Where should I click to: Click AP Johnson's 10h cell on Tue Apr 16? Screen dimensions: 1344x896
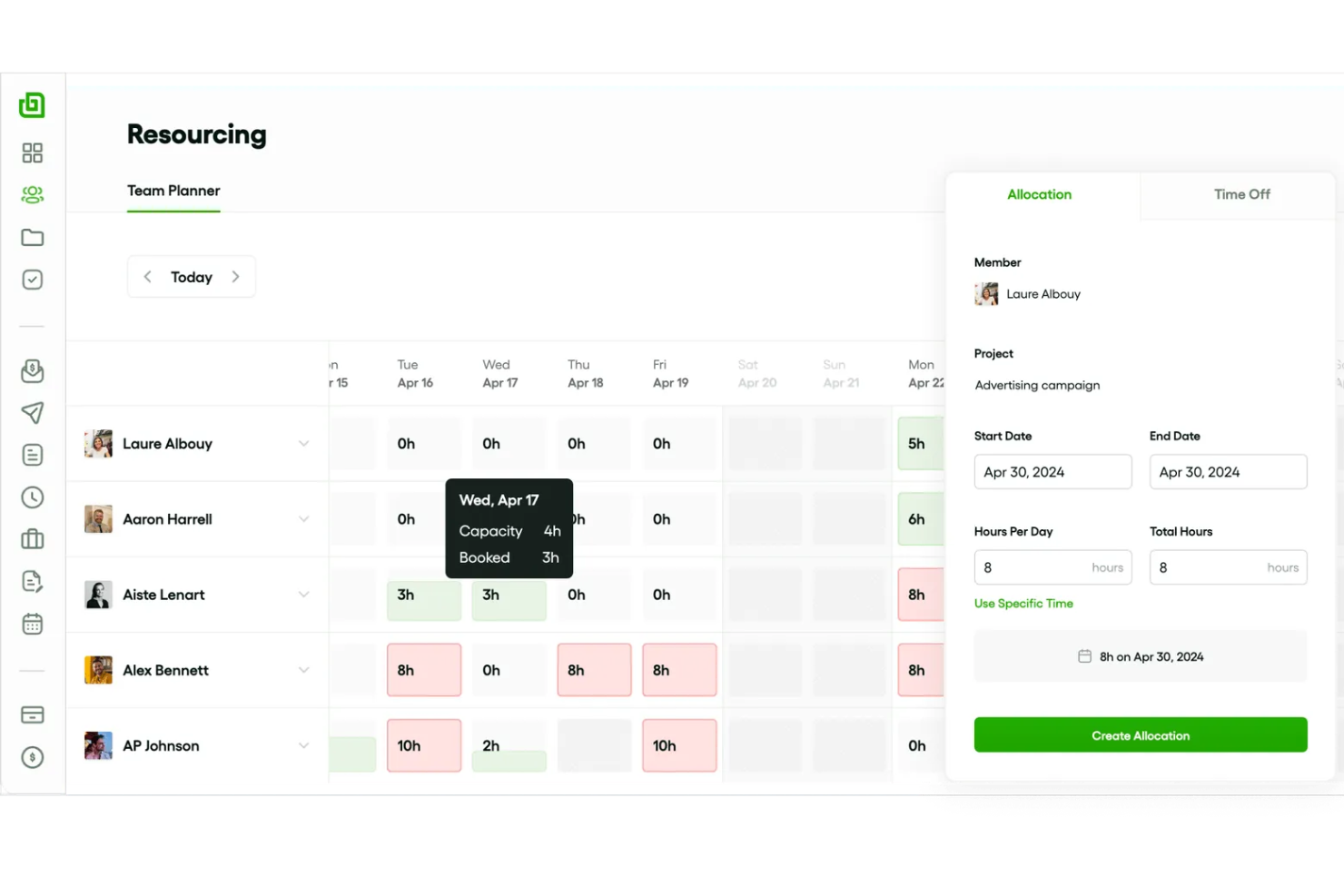coord(424,745)
